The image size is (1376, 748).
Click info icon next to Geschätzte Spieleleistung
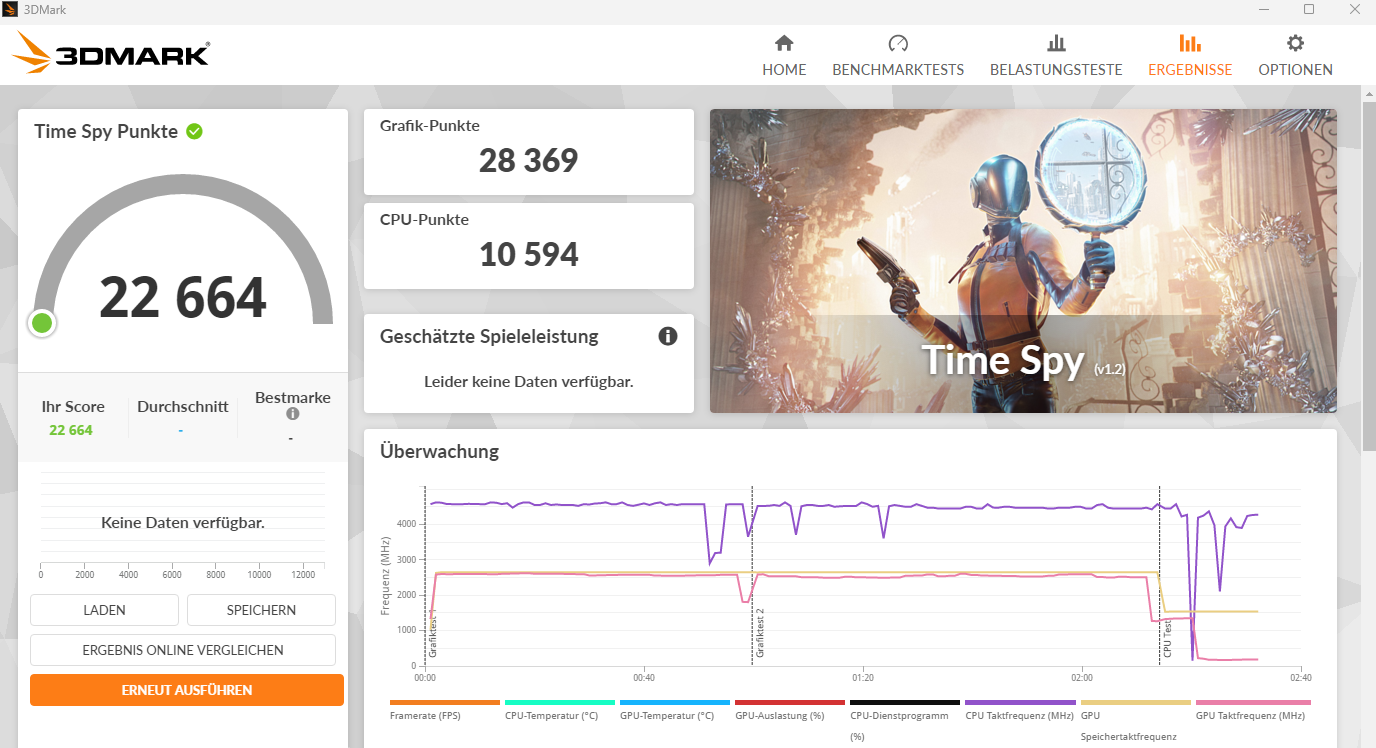[668, 336]
